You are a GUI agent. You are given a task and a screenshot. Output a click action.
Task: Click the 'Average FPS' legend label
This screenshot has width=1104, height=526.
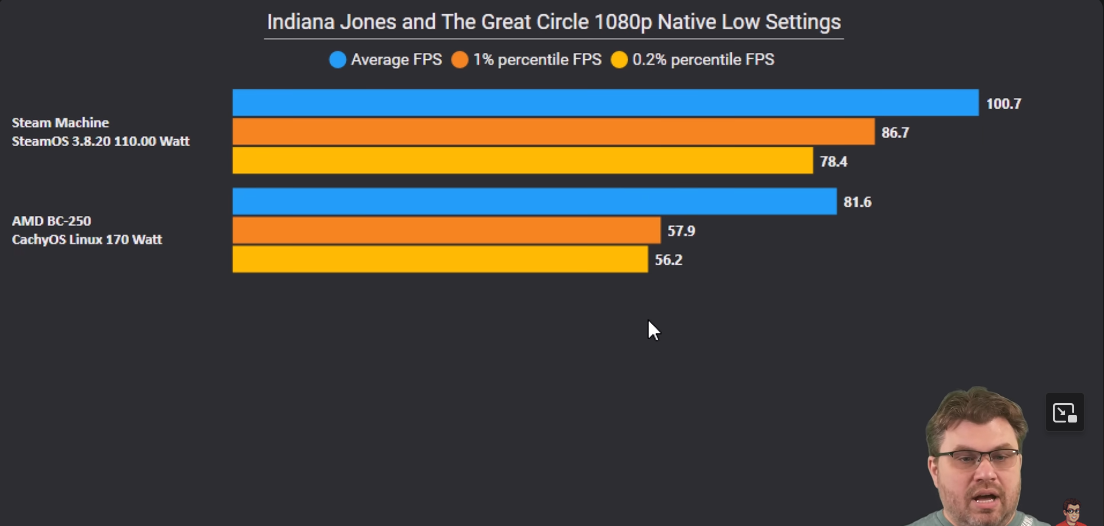pos(396,60)
